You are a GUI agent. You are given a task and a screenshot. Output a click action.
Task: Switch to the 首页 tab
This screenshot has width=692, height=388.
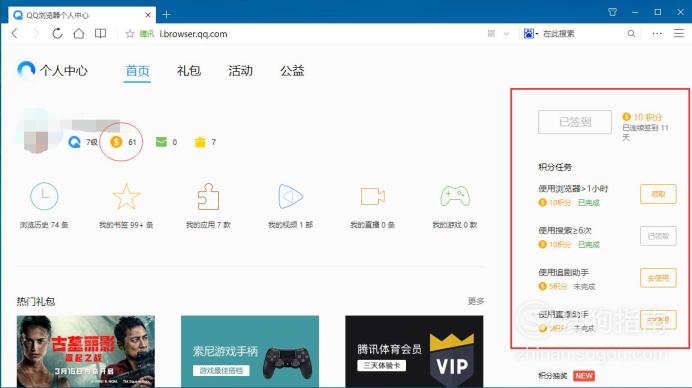click(x=137, y=71)
